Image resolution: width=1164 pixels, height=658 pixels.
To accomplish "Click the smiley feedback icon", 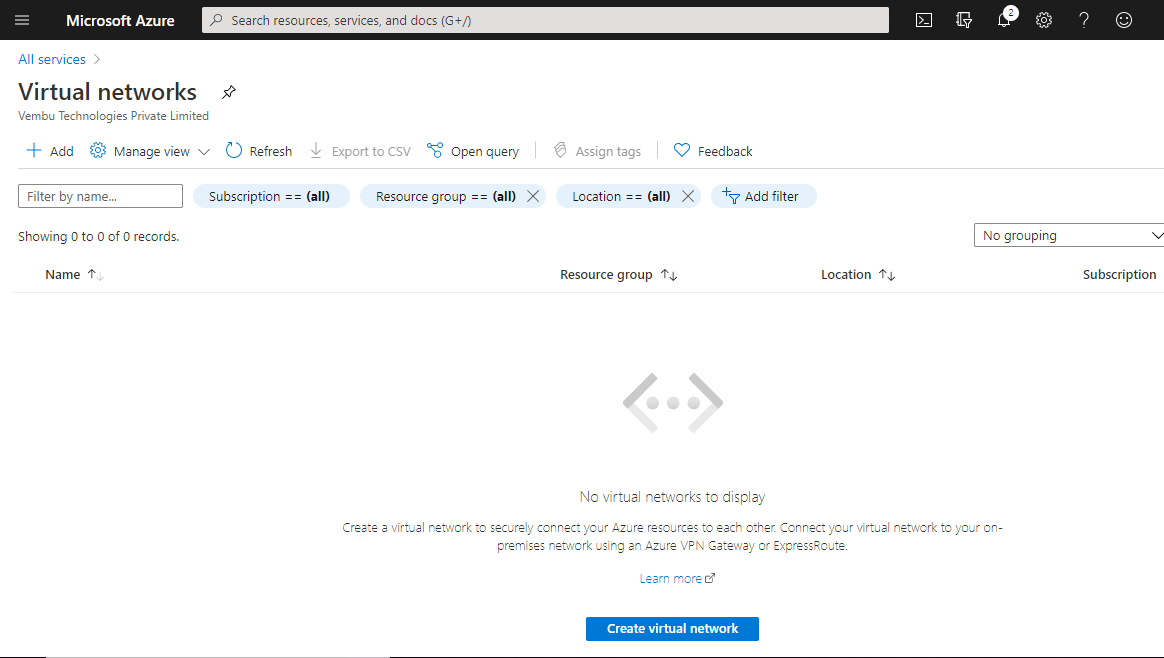I will (x=1124, y=20).
